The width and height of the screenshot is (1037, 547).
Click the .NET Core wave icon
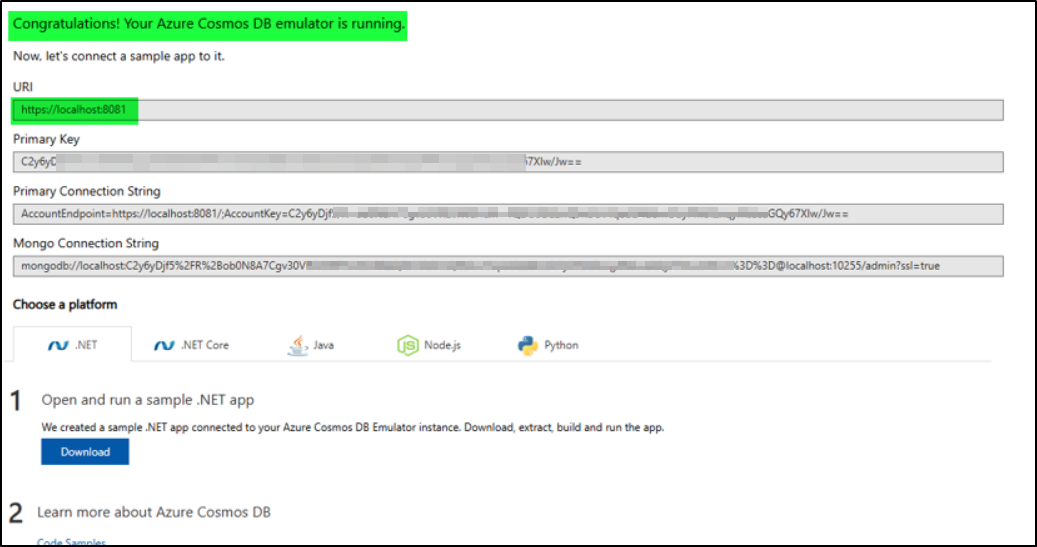(164, 346)
